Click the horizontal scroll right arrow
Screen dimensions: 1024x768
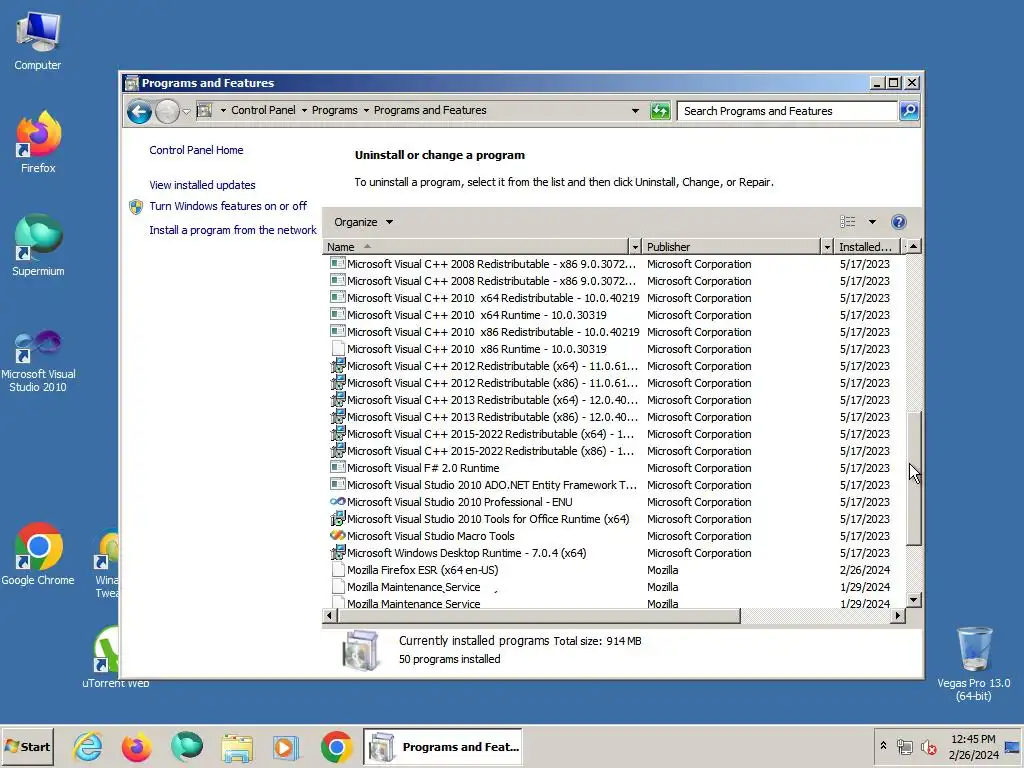pos(898,615)
